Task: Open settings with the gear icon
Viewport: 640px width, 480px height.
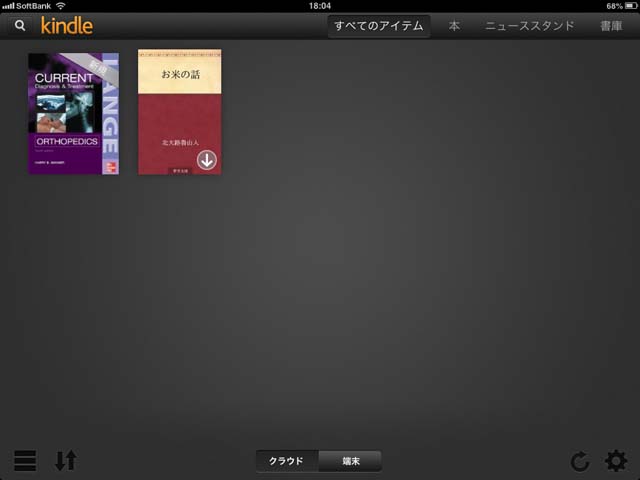Action: coord(616,461)
